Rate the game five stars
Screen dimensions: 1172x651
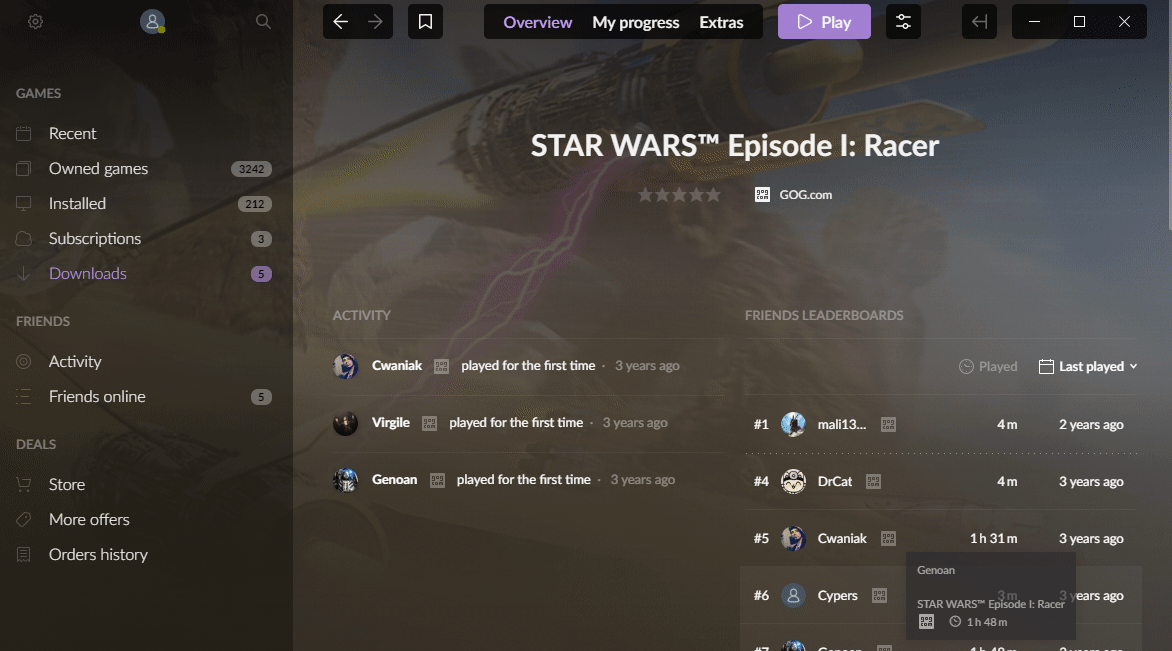tap(713, 195)
